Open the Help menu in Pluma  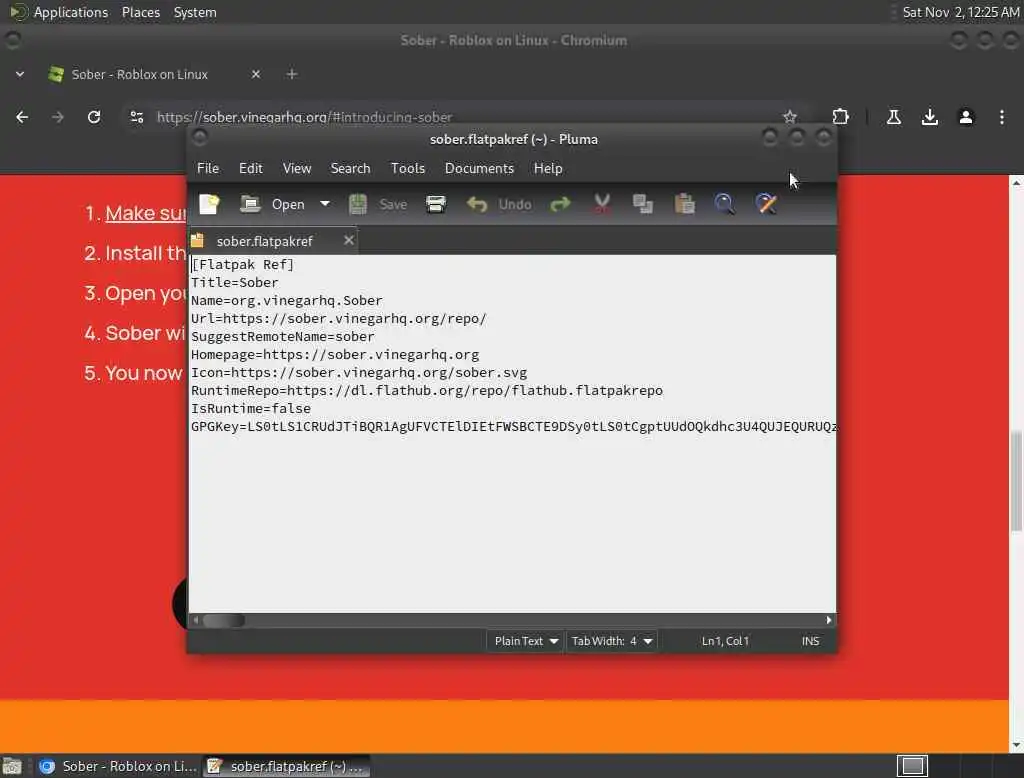tap(547, 169)
